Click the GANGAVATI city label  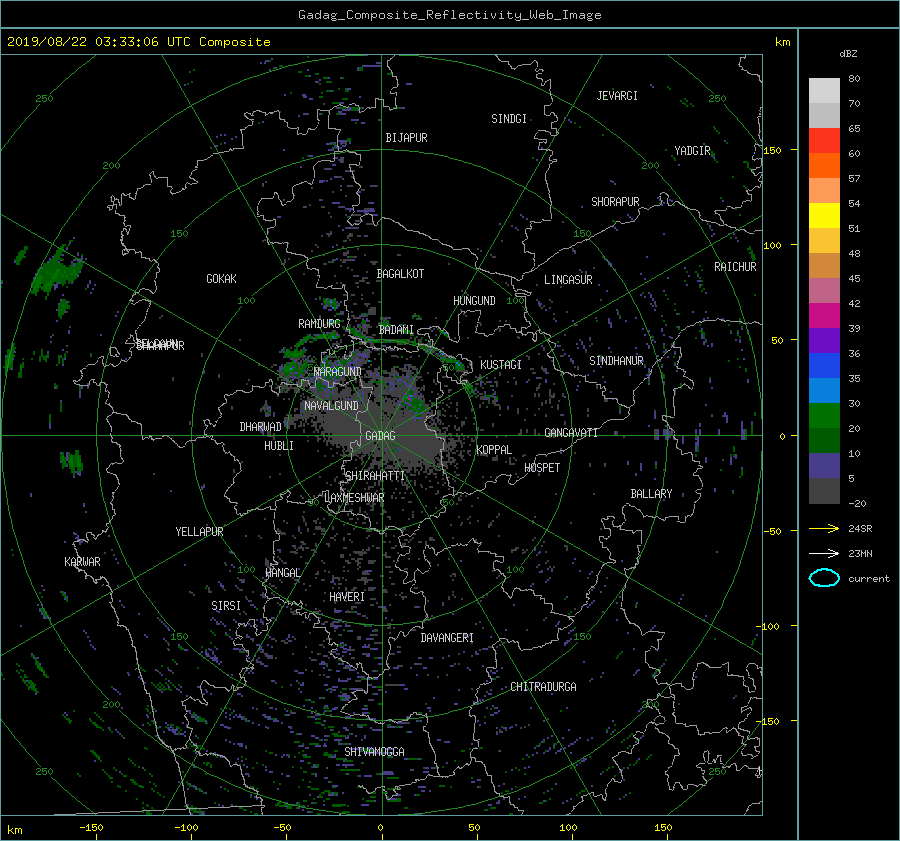(x=571, y=433)
